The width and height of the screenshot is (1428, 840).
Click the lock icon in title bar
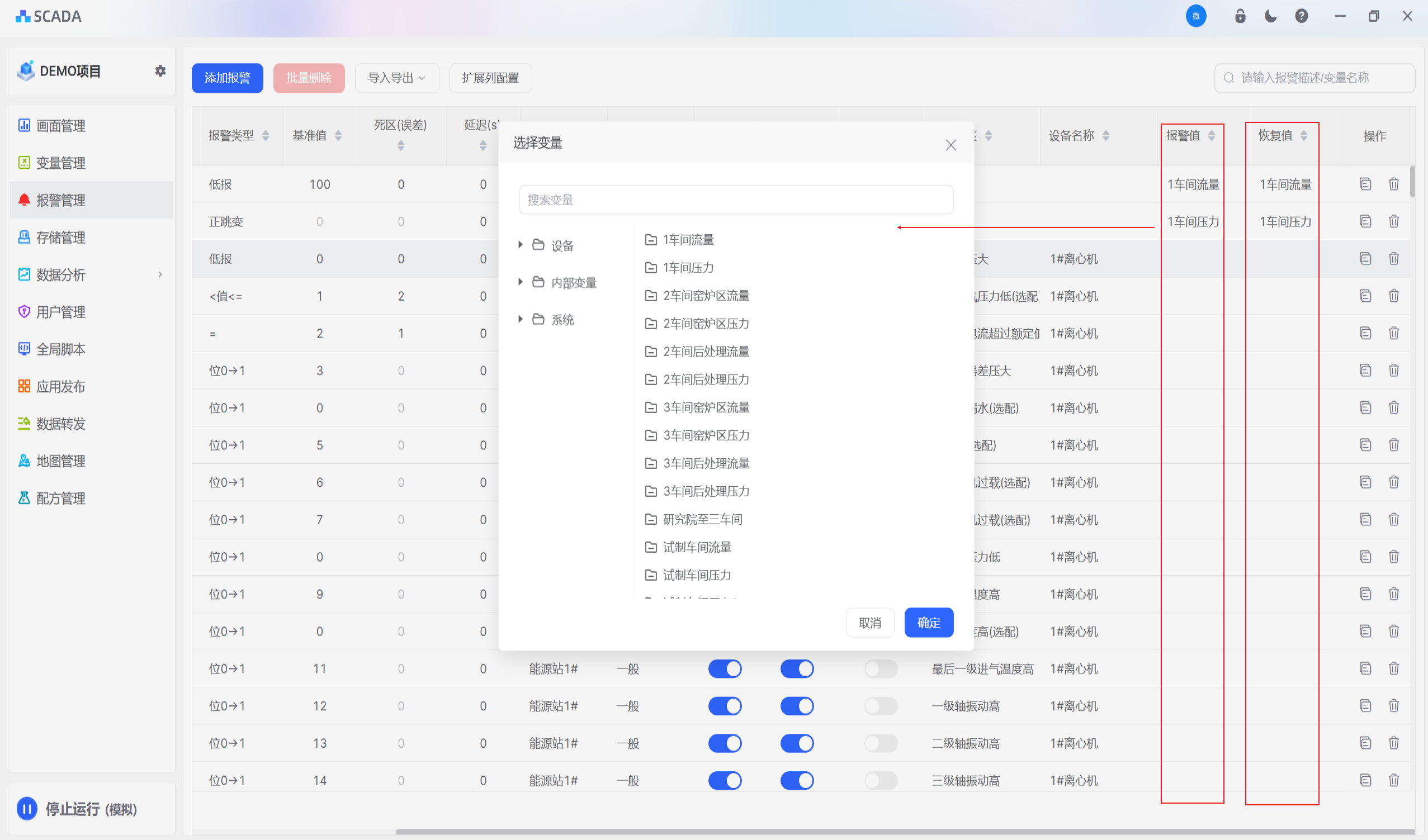[x=1240, y=16]
